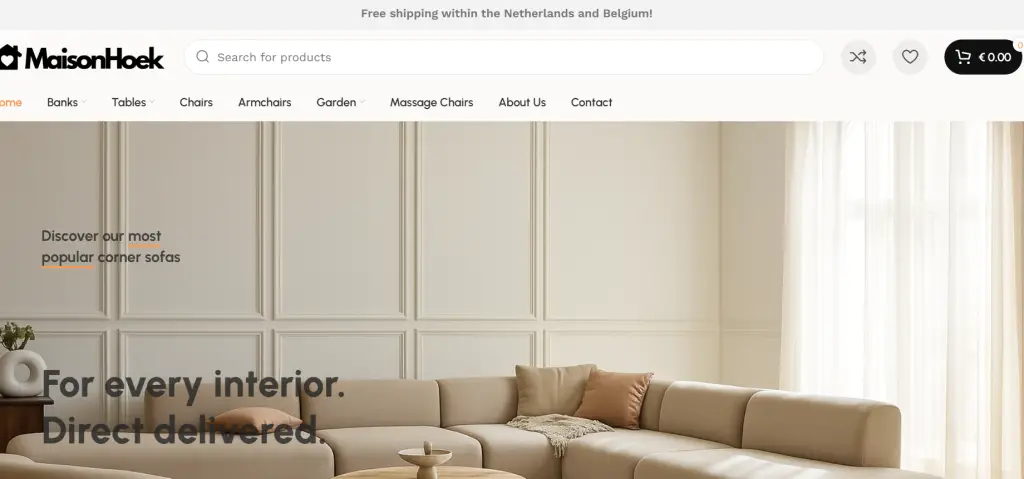The width and height of the screenshot is (1024, 479).
Task: Open the compare products shuffle icon
Action: 857,57
